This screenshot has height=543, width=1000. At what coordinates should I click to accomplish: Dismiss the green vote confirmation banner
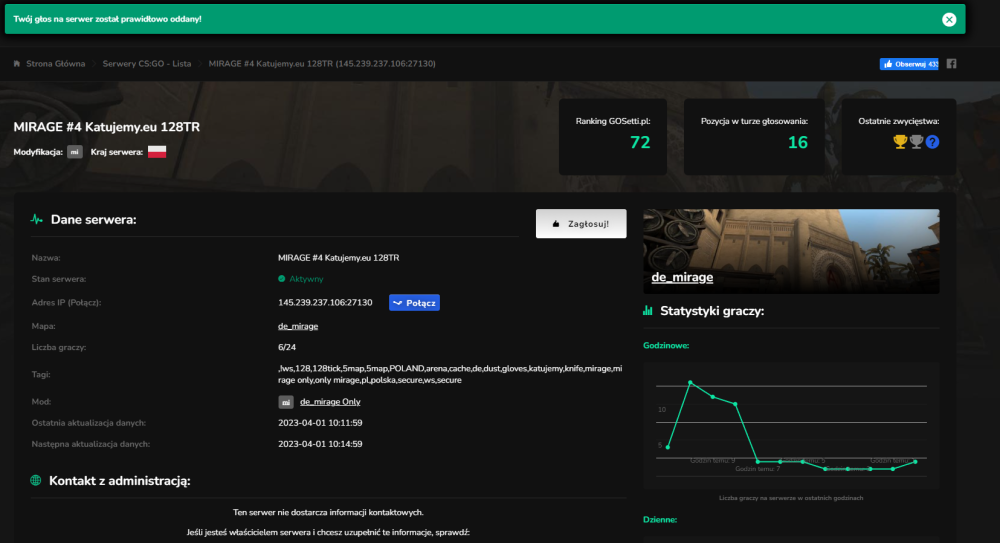click(x=949, y=19)
